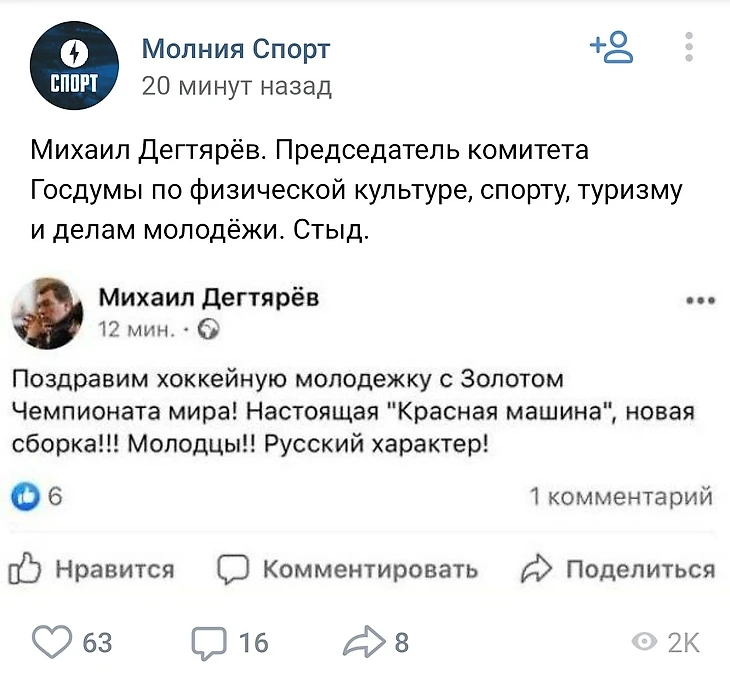Click Михаил Дегтярёв's profile photo
Screen dimensions: 730x674
(47, 310)
